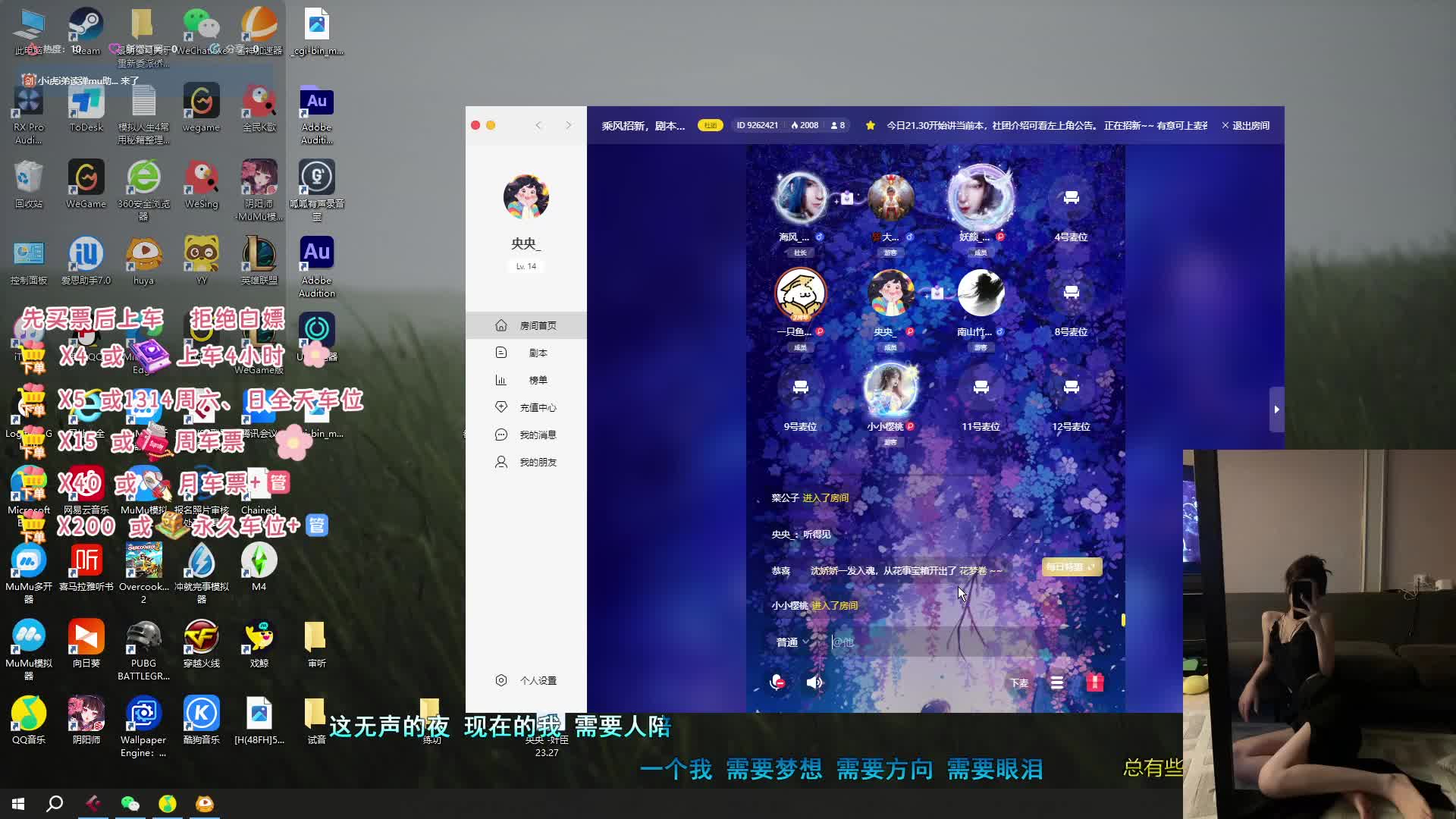This screenshot has height=819, width=1456.
Task: Open 每日特惠 daily deal badge
Action: (x=1070, y=567)
